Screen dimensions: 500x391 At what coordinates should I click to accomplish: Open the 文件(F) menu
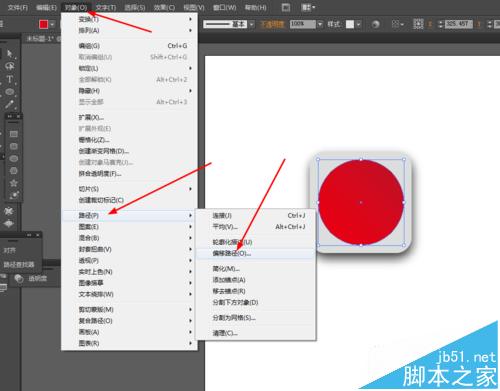(x=18, y=7)
